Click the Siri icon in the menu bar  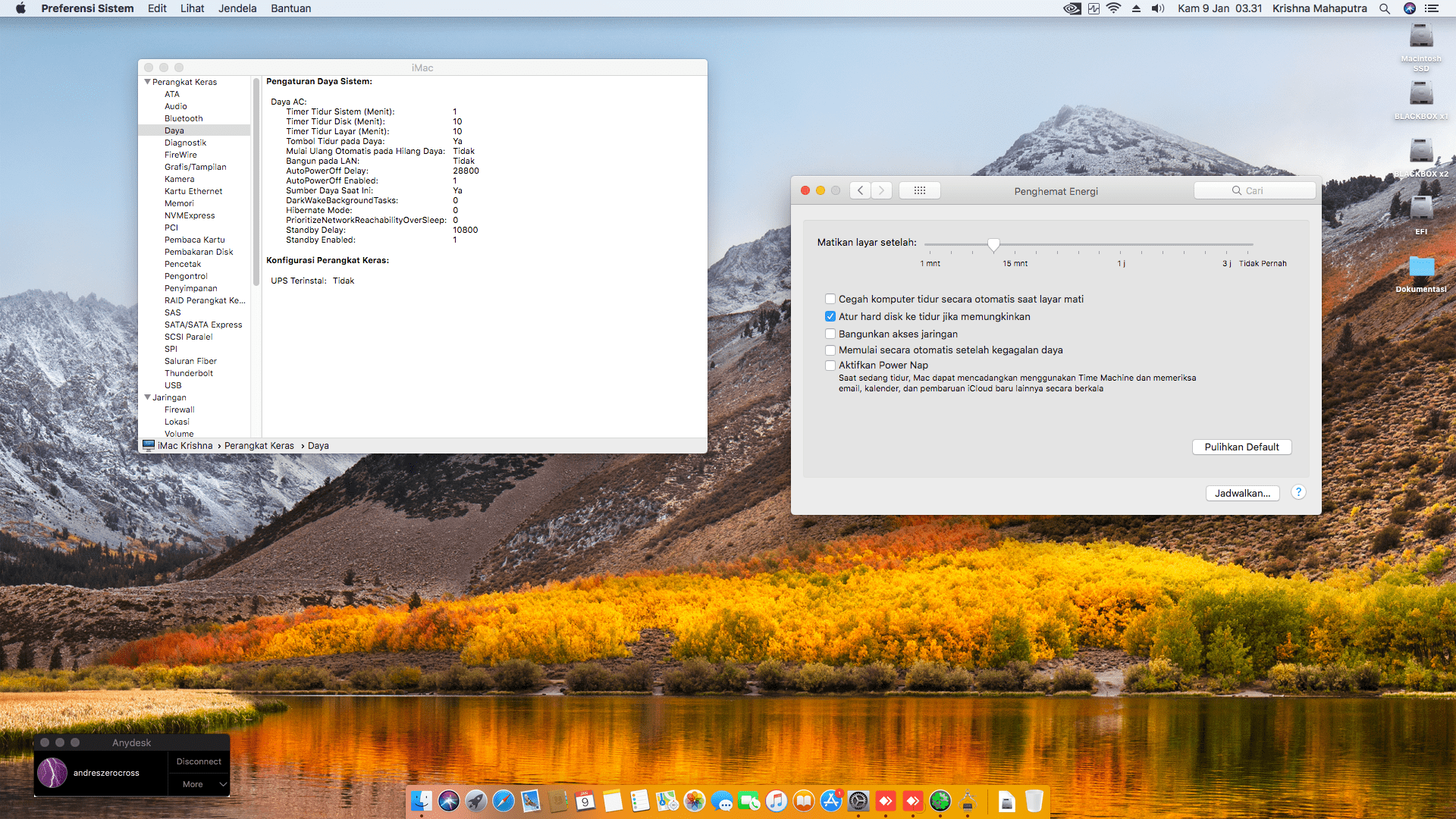click(1410, 8)
